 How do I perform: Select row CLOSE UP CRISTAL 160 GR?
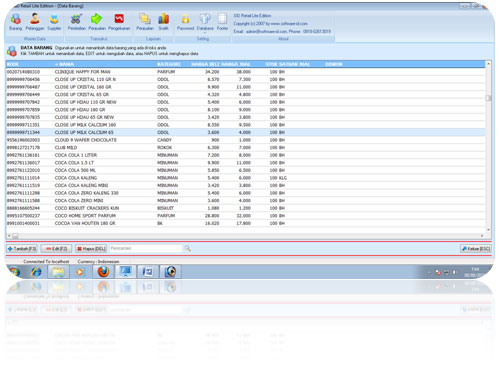tap(246, 87)
